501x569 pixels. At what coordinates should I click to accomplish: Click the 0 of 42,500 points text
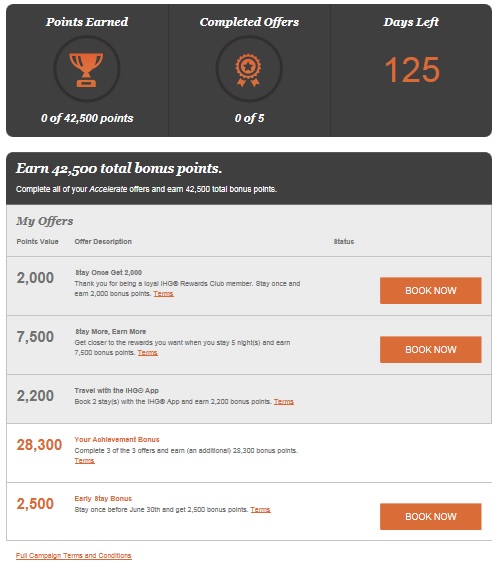[x=87, y=118]
